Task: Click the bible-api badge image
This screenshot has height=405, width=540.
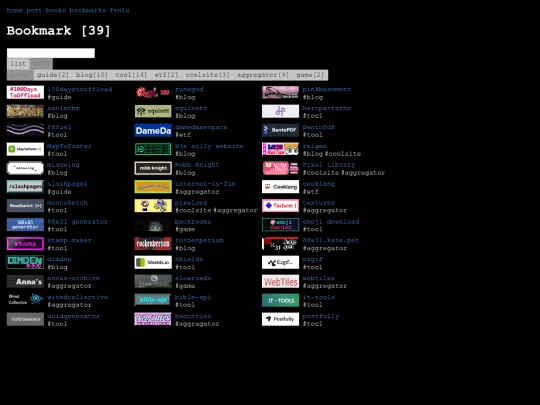Action: [x=153, y=300]
